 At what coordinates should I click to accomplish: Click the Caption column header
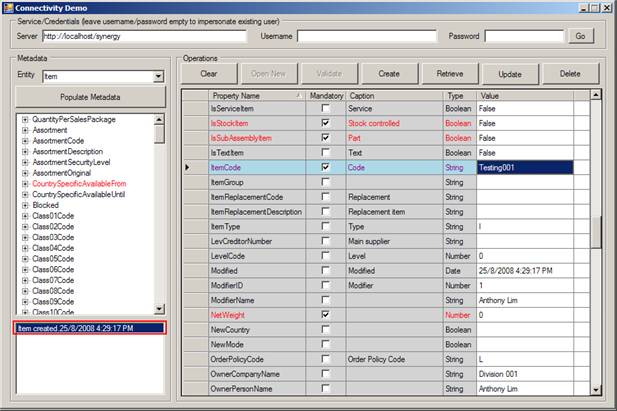tap(394, 96)
